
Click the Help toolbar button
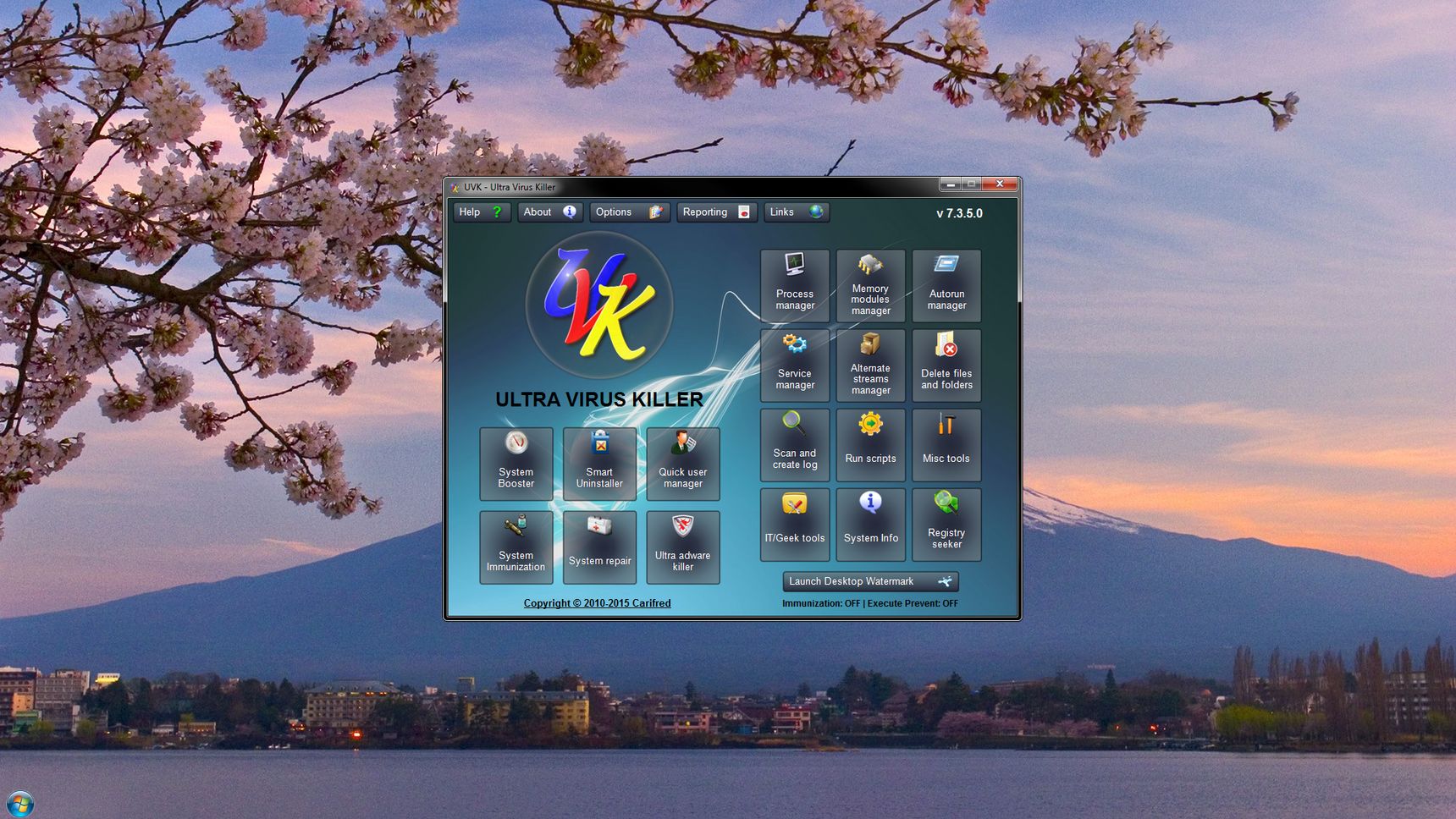point(482,212)
